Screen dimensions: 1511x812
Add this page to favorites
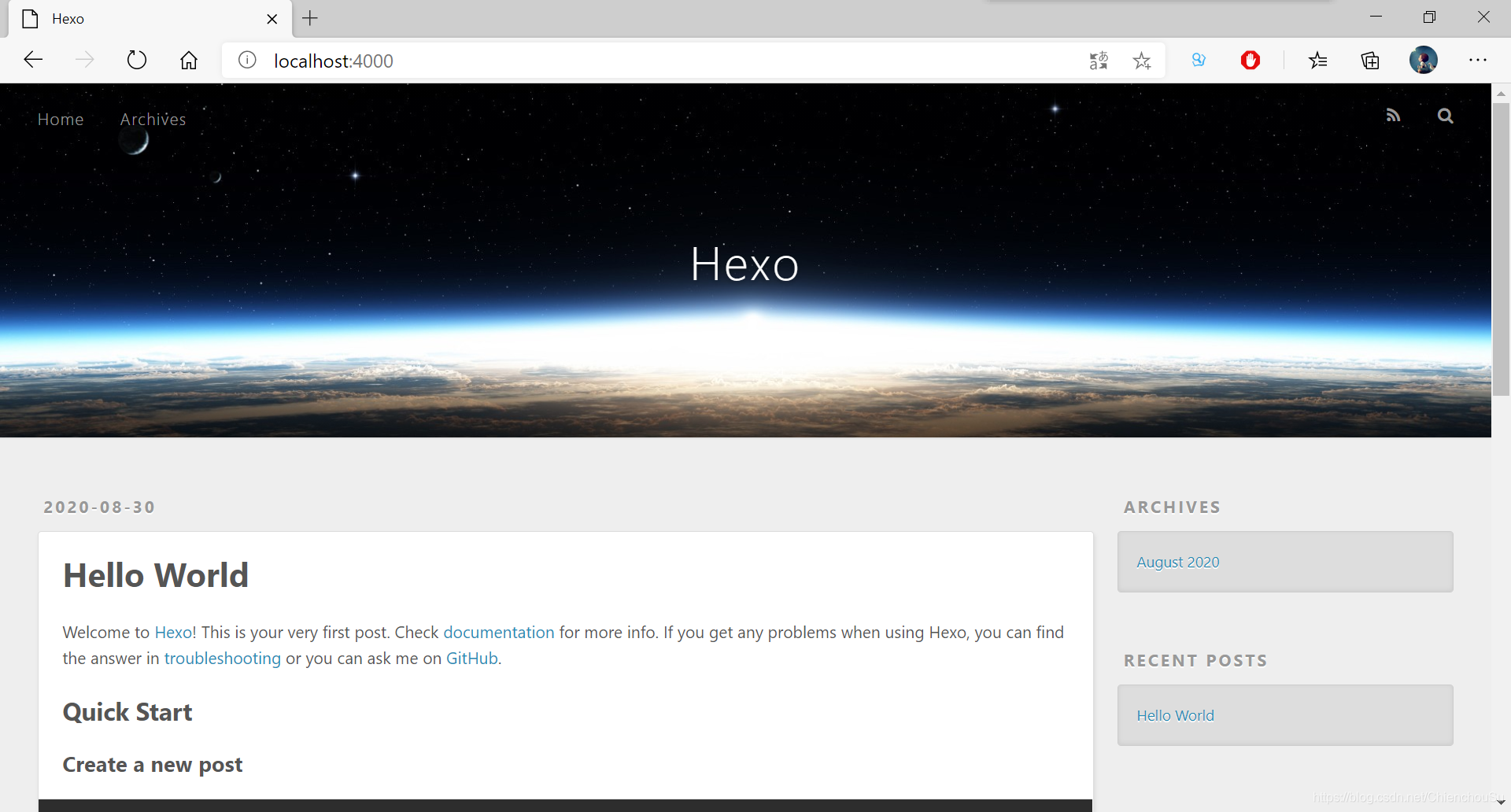click(x=1142, y=61)
